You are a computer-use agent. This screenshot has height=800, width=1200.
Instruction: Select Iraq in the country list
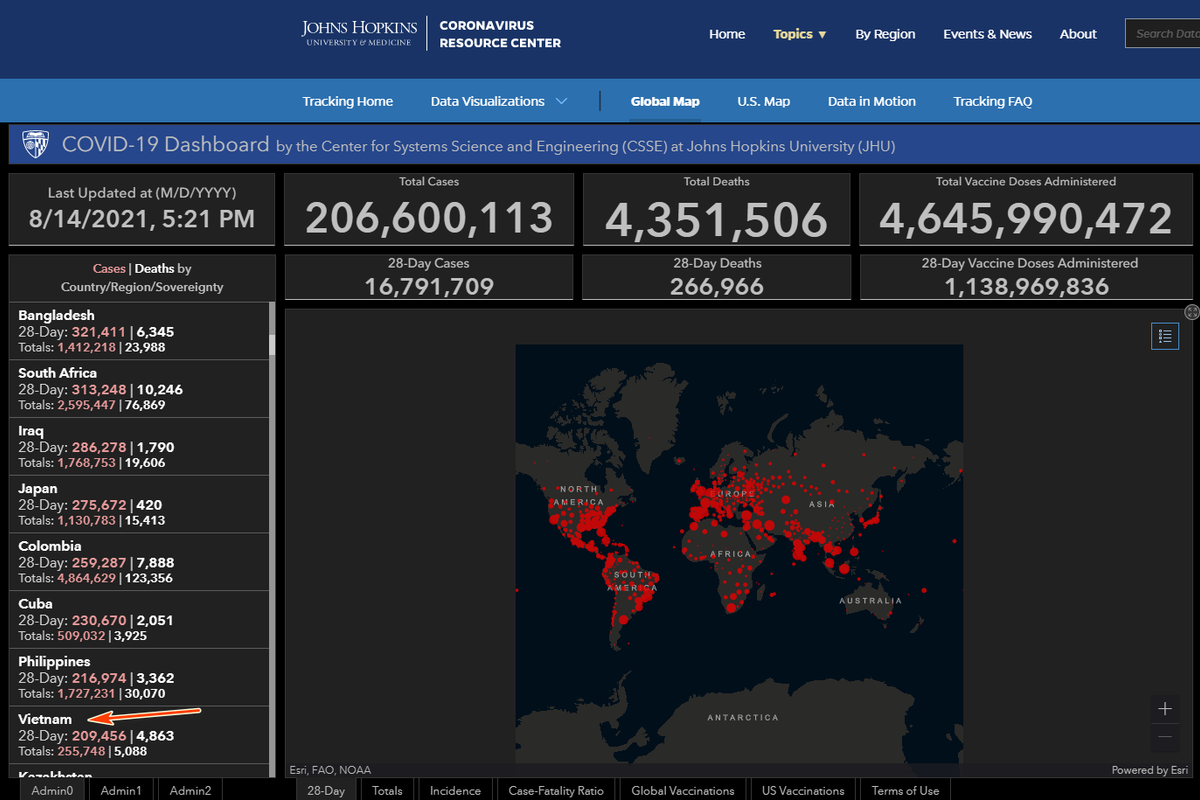click(x=139, y=446)
